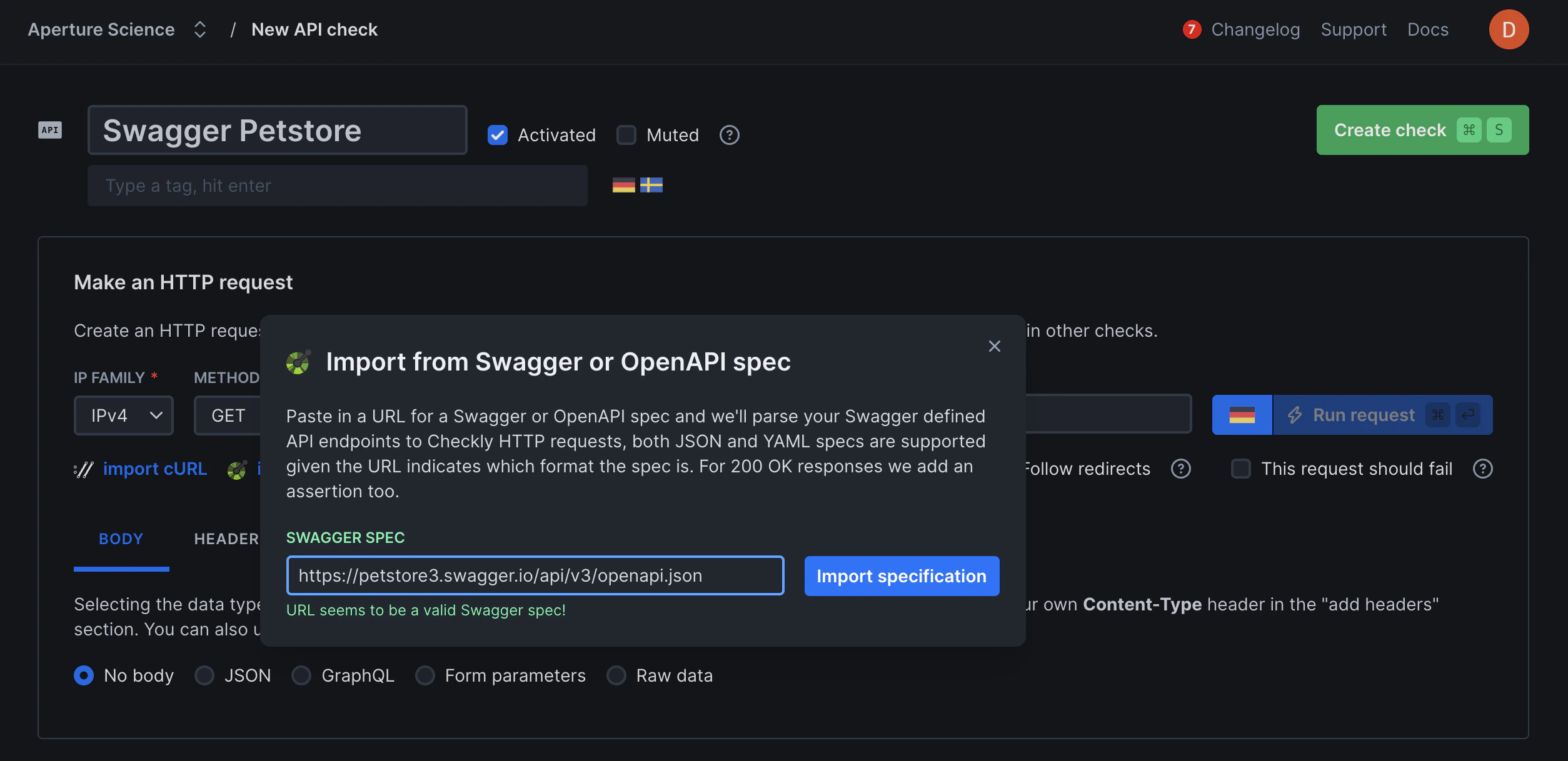Image resolution: width=1568 pixels, height=761 pixels.
Task: Open the Aperture Science workspace switcher
Action: (x=199, y=29)
